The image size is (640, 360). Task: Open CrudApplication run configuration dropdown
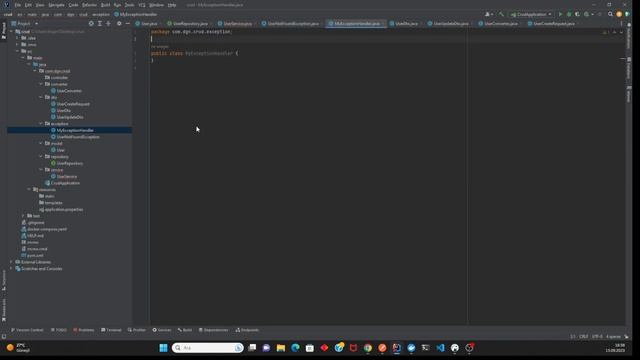531,14
